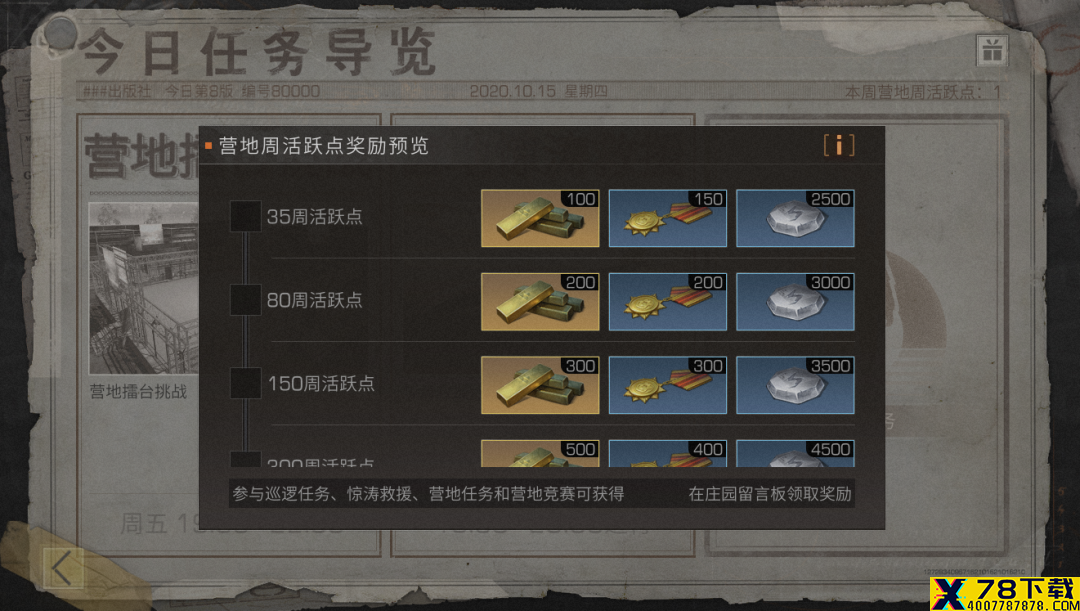Toggle the 35周活跃点 milestone box
This screenshot has width=1080, height=611.
click(x=246, y=216)
